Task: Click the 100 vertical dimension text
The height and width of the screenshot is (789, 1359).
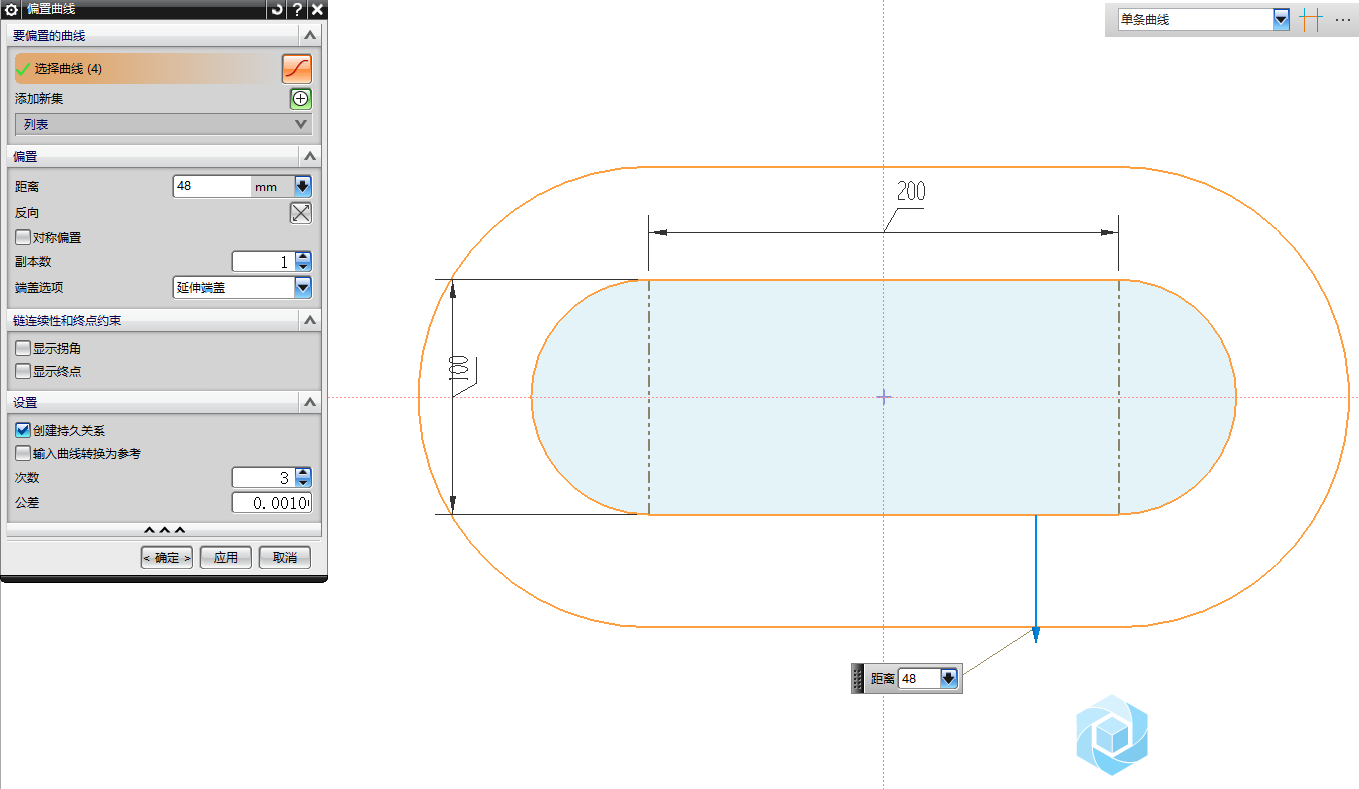Action: tap(461, 368)
